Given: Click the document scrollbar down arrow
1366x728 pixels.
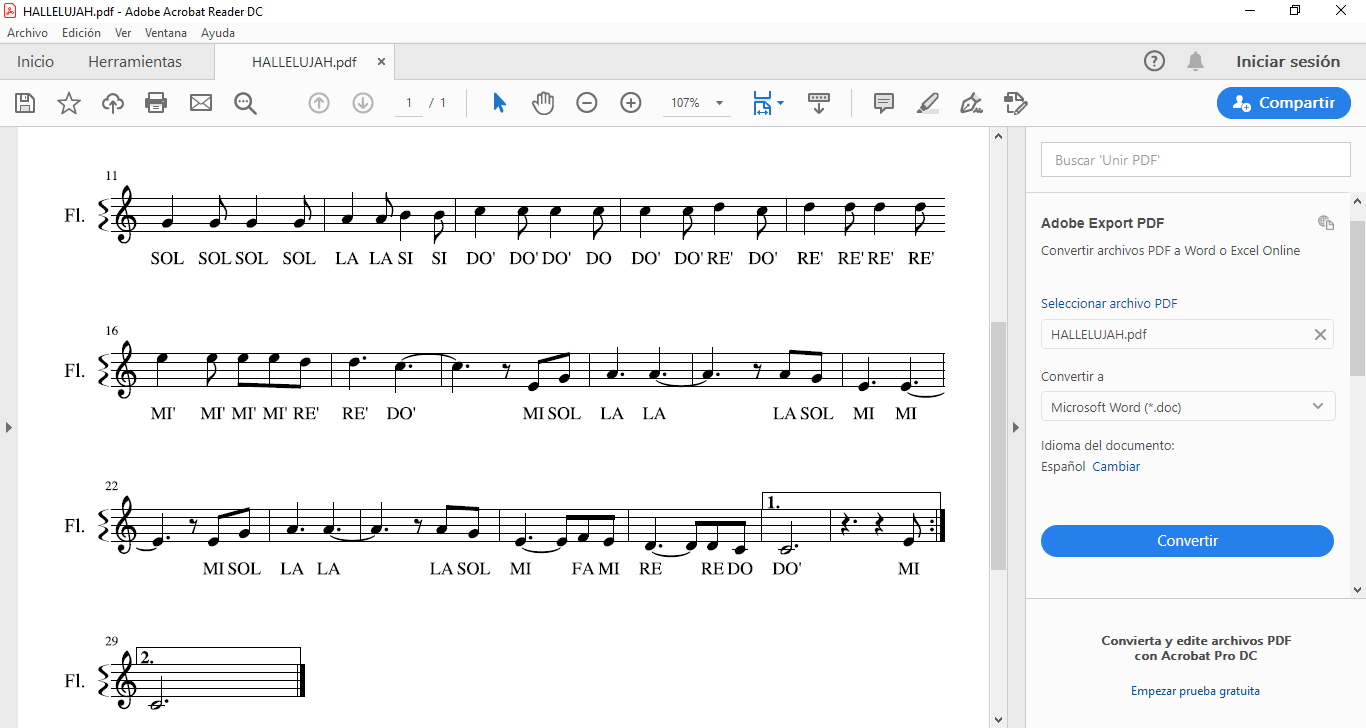Looking at the screenshot, I should click(x=998, y=719).
